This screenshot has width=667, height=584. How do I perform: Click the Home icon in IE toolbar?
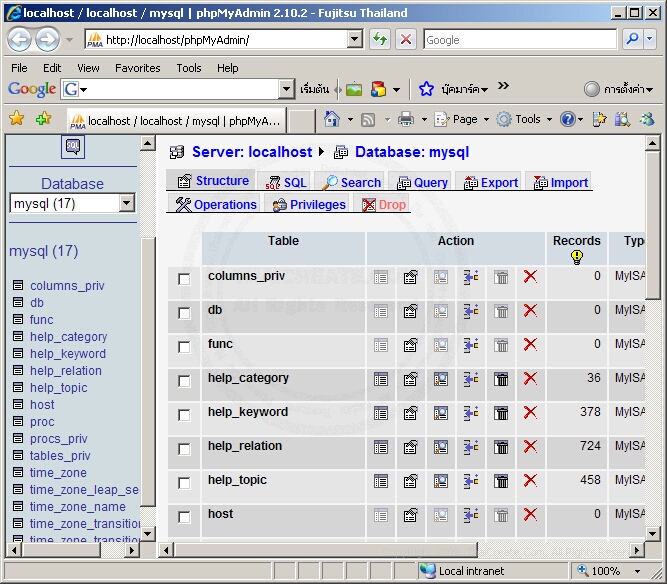(x=331, y=120)
